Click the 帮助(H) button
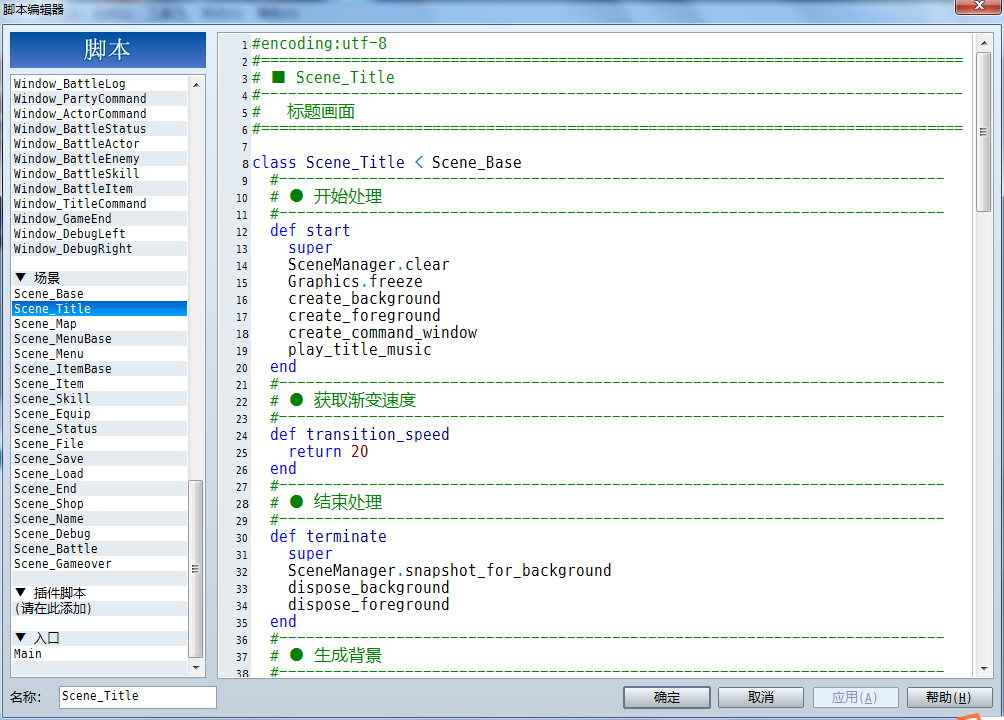 tap(949, 697)
